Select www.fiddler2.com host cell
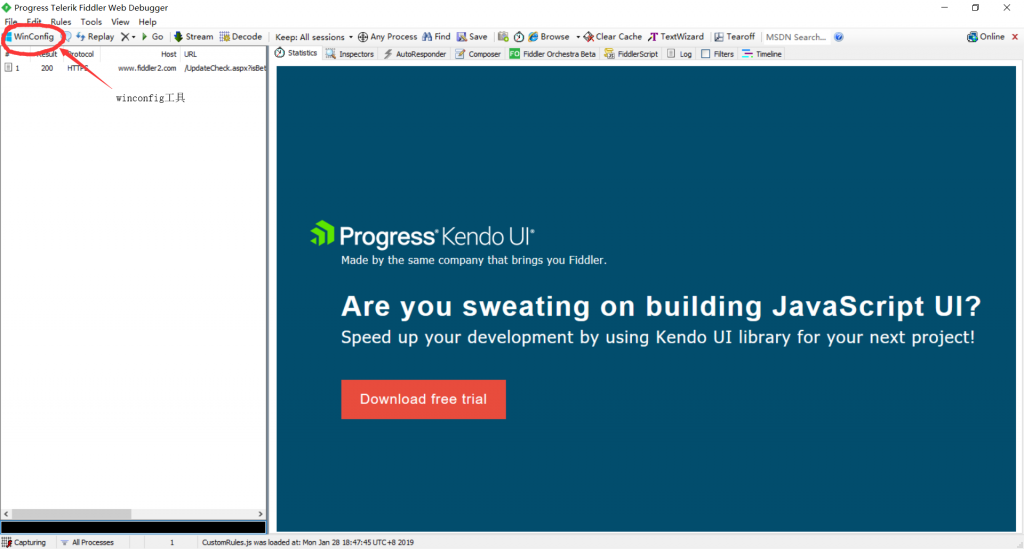The height and width of the screenshot is (549, 1024). click(147, 68)
